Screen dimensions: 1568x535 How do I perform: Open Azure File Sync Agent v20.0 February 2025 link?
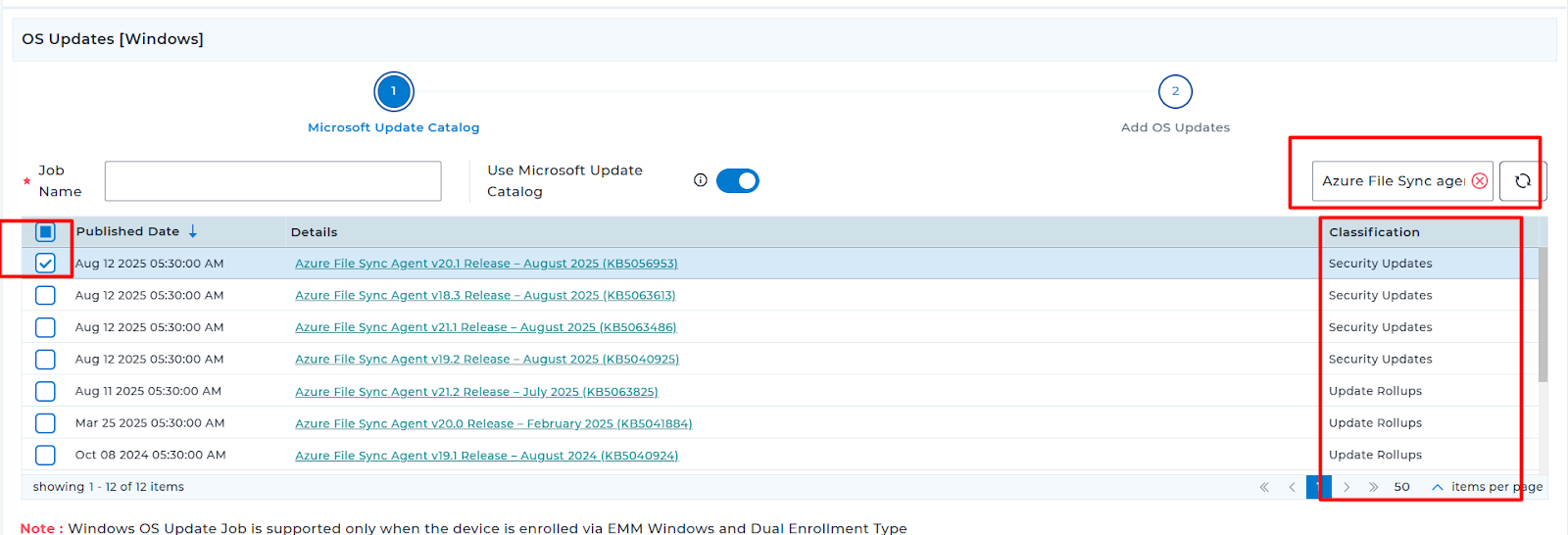[493, 423]
